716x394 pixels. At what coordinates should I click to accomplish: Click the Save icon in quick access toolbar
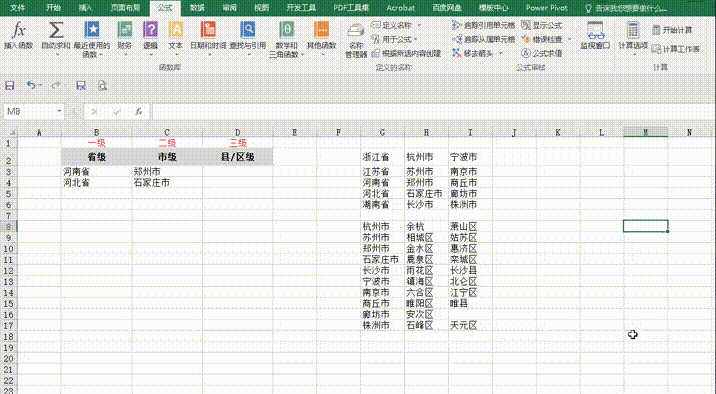(x=10, y=85)
